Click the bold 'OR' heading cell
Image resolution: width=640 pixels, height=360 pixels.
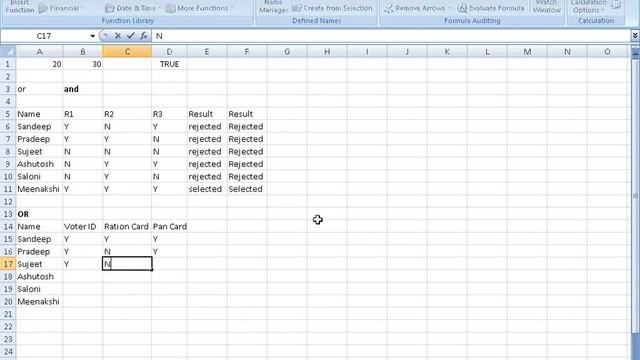39,214
